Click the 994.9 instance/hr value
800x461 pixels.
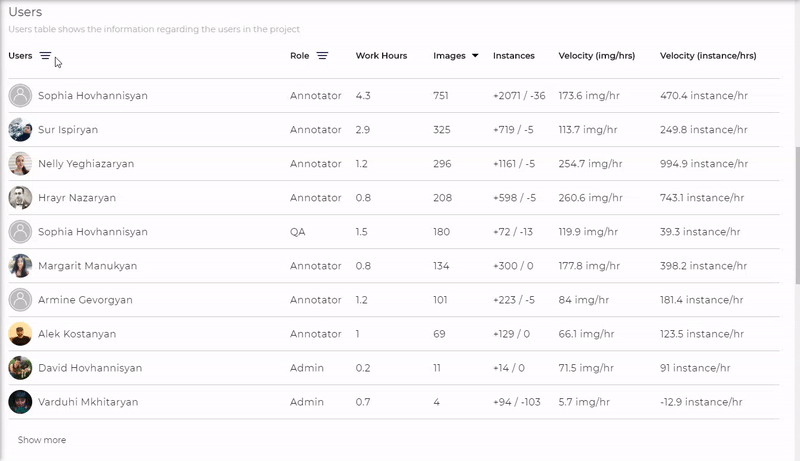(704, 164)
